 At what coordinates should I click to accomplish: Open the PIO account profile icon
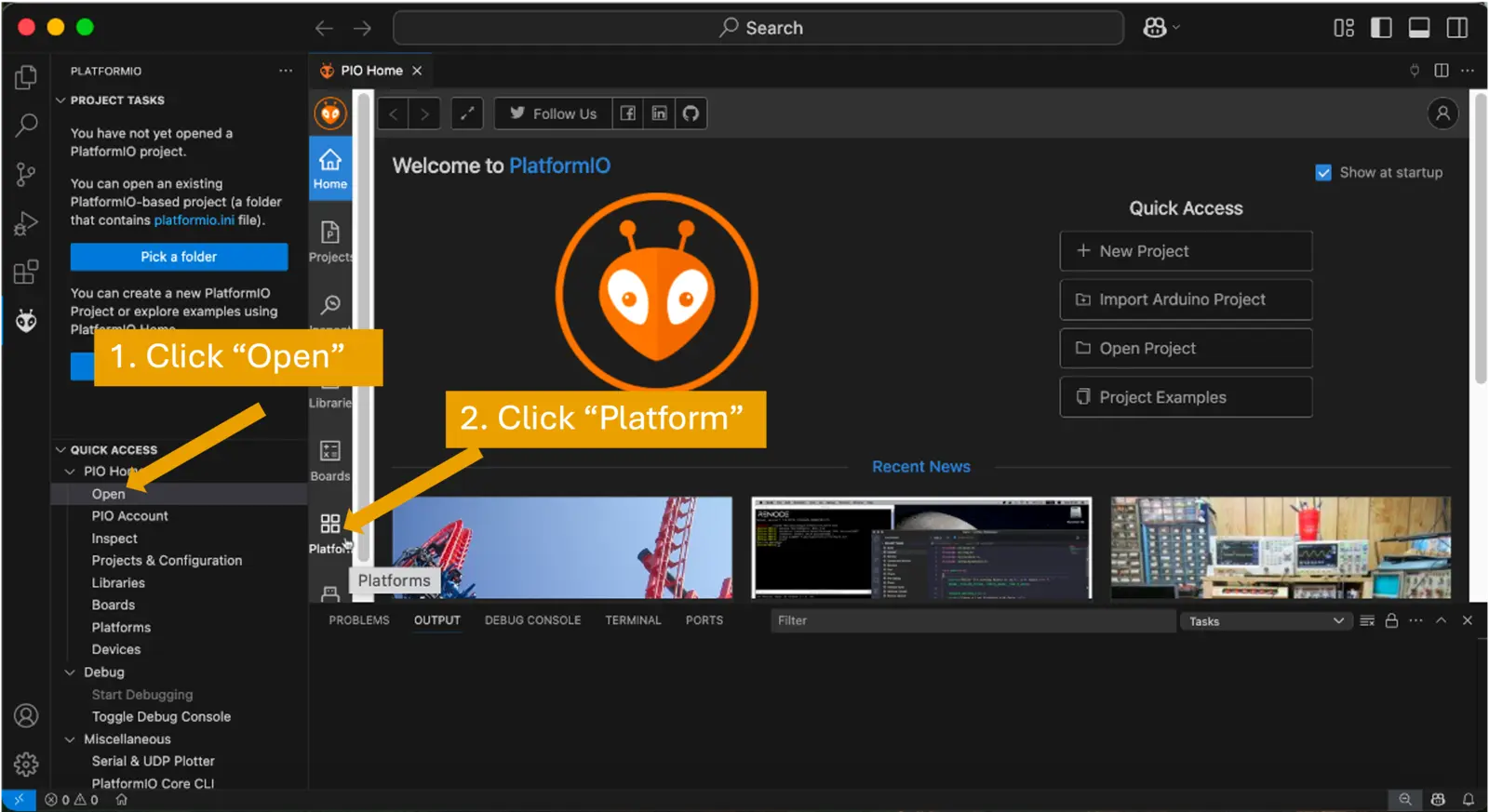tap(1442, 113)
